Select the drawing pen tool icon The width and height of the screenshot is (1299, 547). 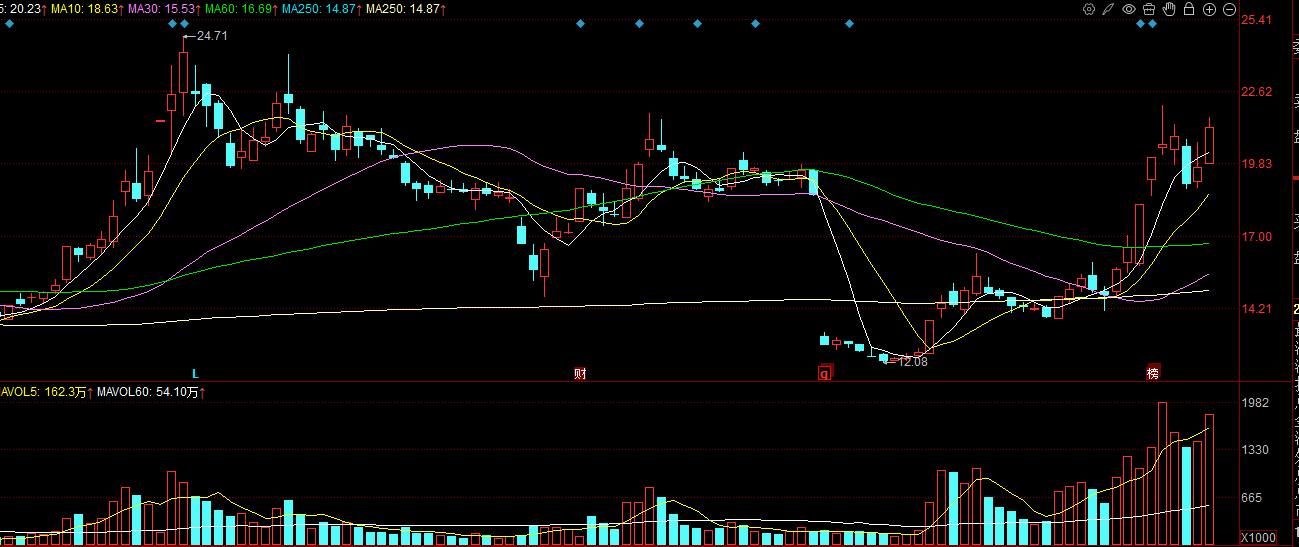1107,9
